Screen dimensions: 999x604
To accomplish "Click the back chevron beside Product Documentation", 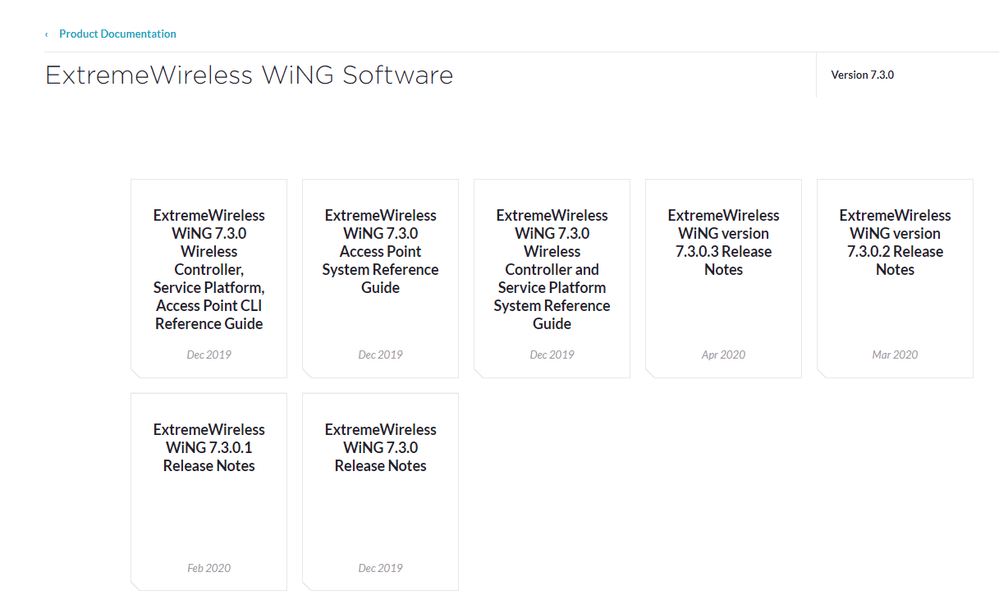I will click(46, 35).
